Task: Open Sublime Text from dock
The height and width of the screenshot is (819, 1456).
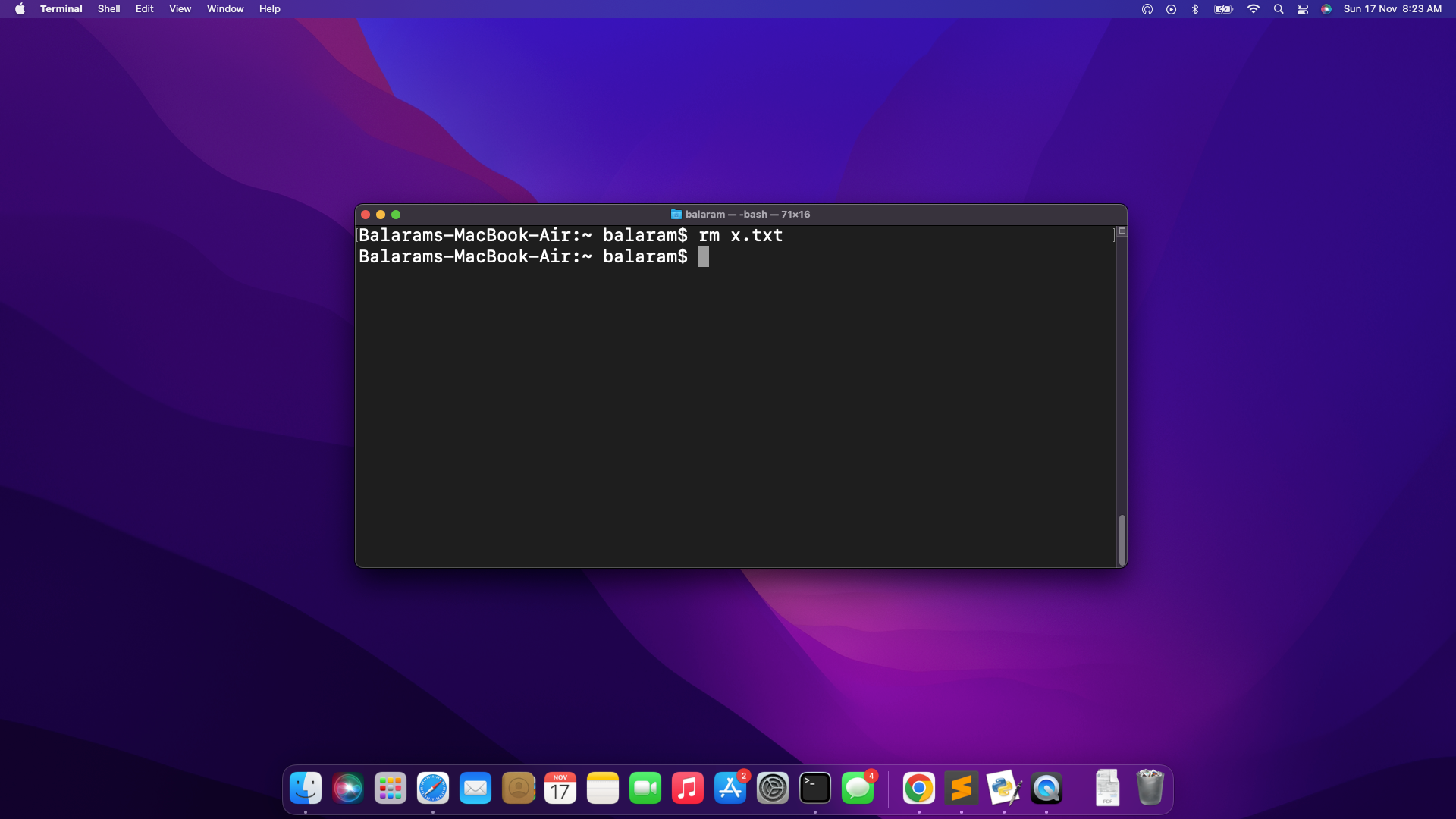Action: pos(962,789)
